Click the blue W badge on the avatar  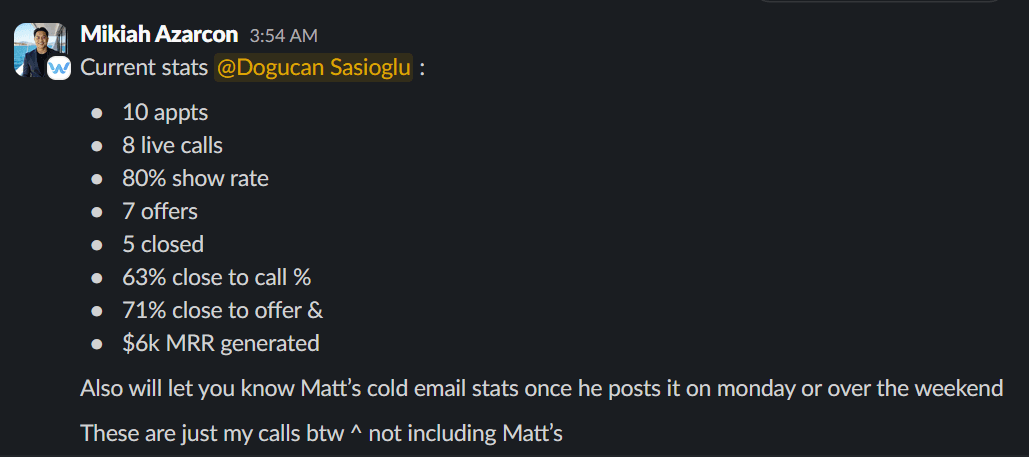(x=58, y=67)
